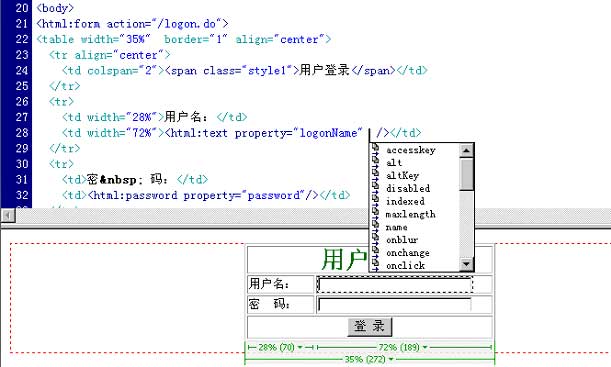
Task: Pick the altKey attribute suggestion
Action: [x=402, y=175]
